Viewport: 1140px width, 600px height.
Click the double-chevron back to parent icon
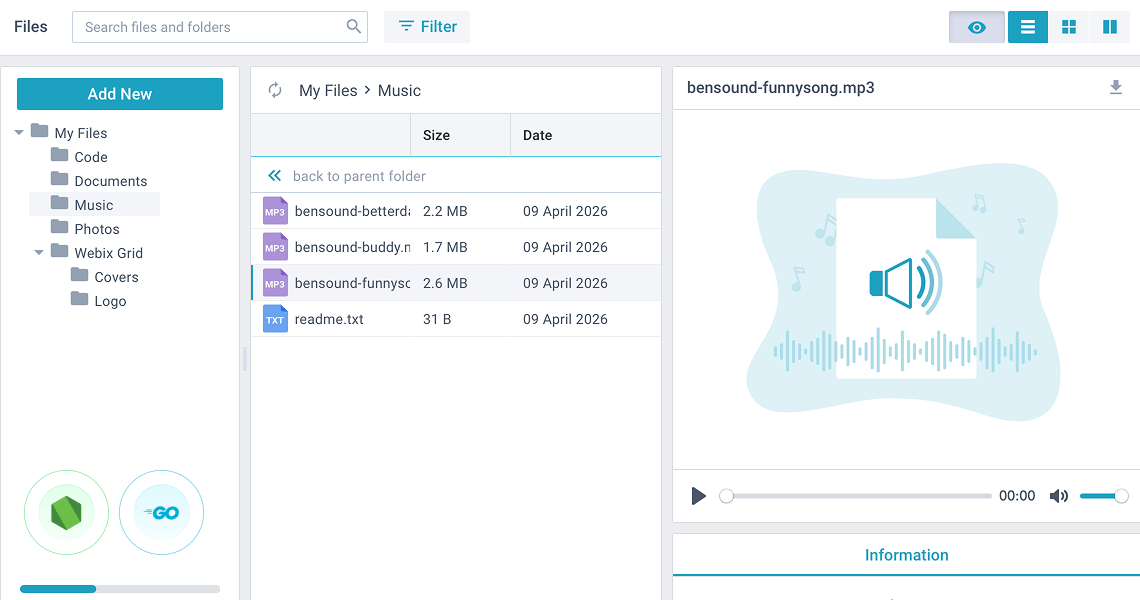[x=275, y=176]
